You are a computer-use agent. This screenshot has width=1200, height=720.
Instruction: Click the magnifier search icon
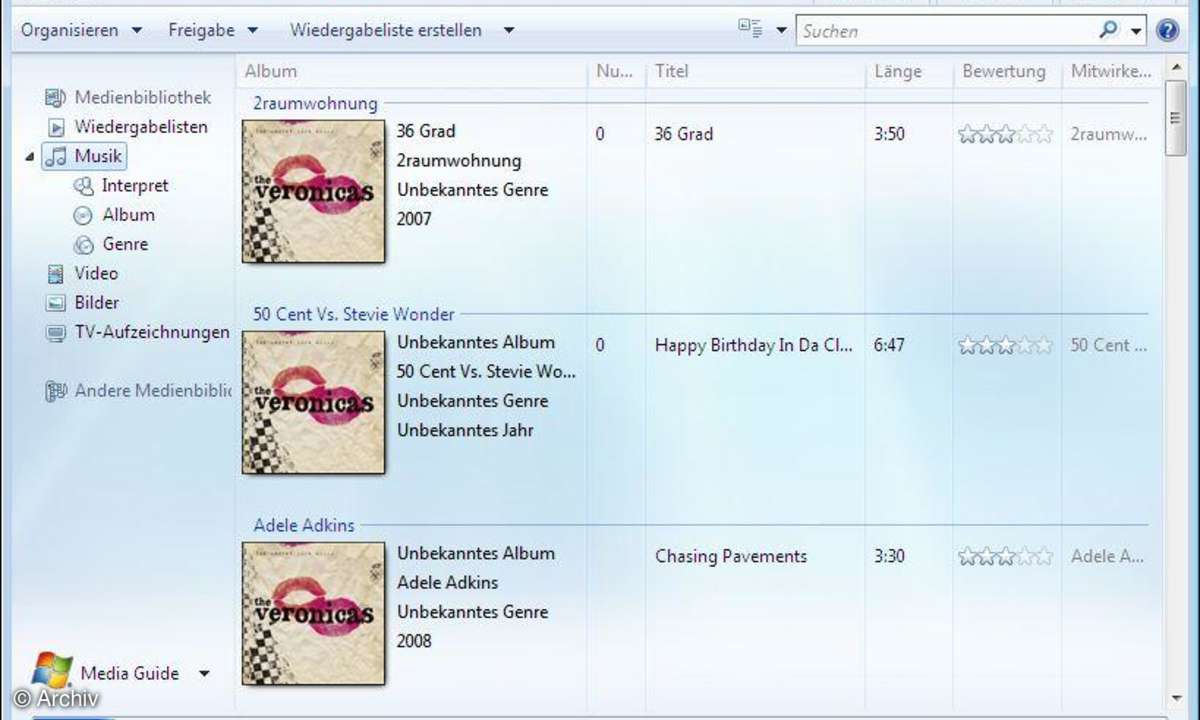(x=1108, y=30)
